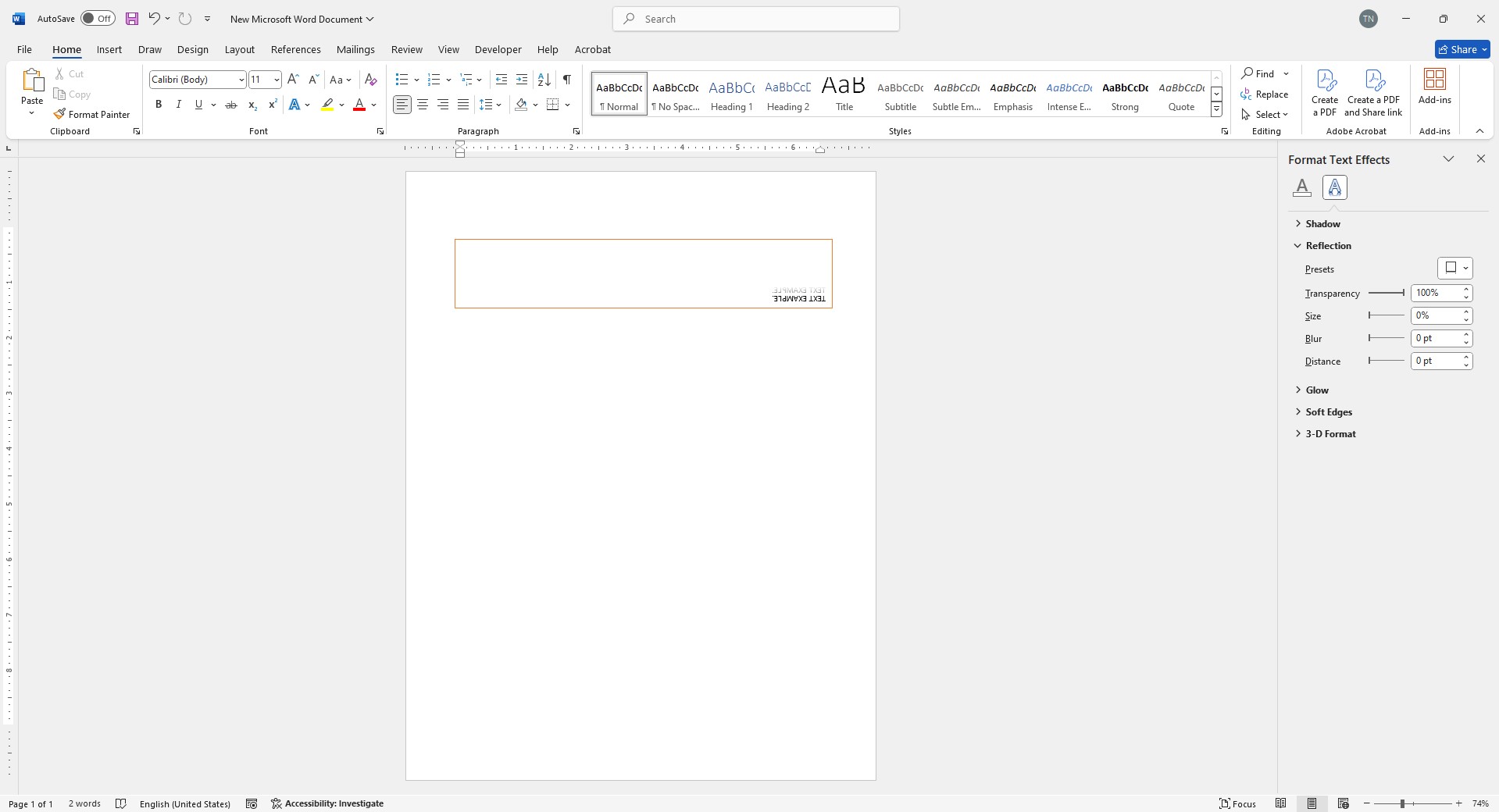Toggle Italic formatting
This screenshot has width=1499, height=812.
coord(179,105)
